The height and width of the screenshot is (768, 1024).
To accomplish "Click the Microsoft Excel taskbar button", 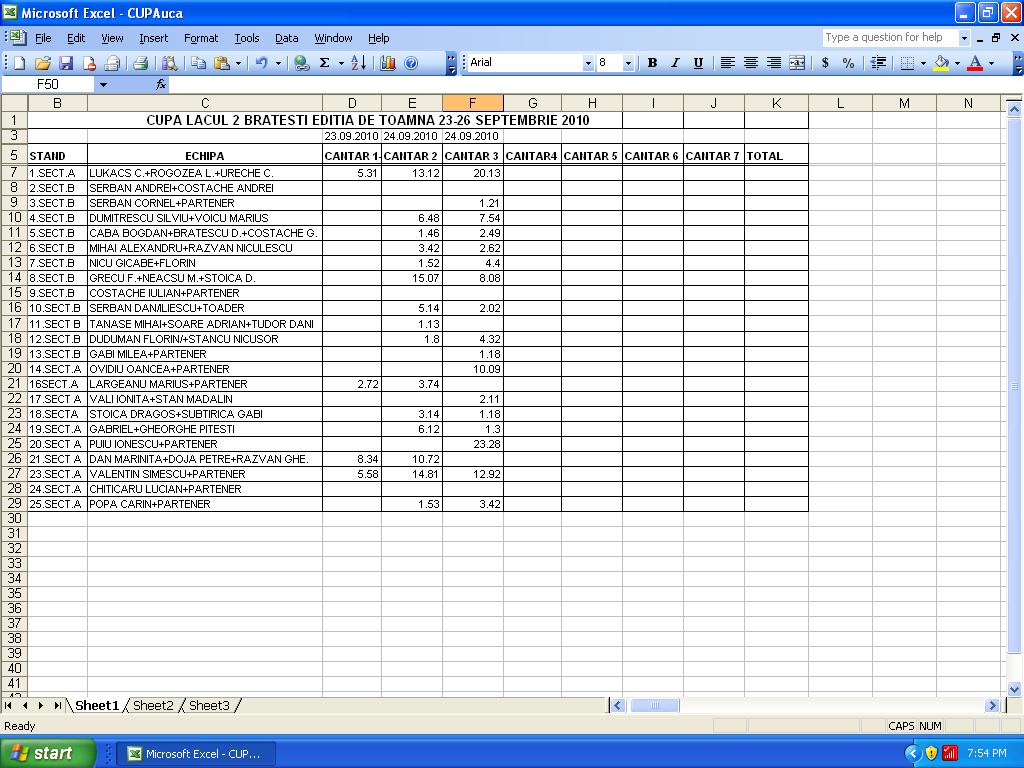I will 194,753.
